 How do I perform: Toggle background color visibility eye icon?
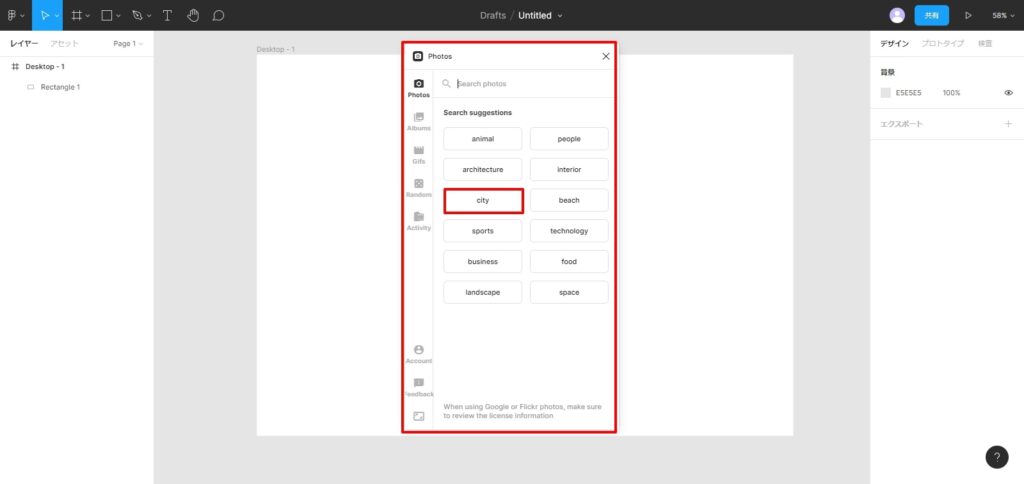1008,93
